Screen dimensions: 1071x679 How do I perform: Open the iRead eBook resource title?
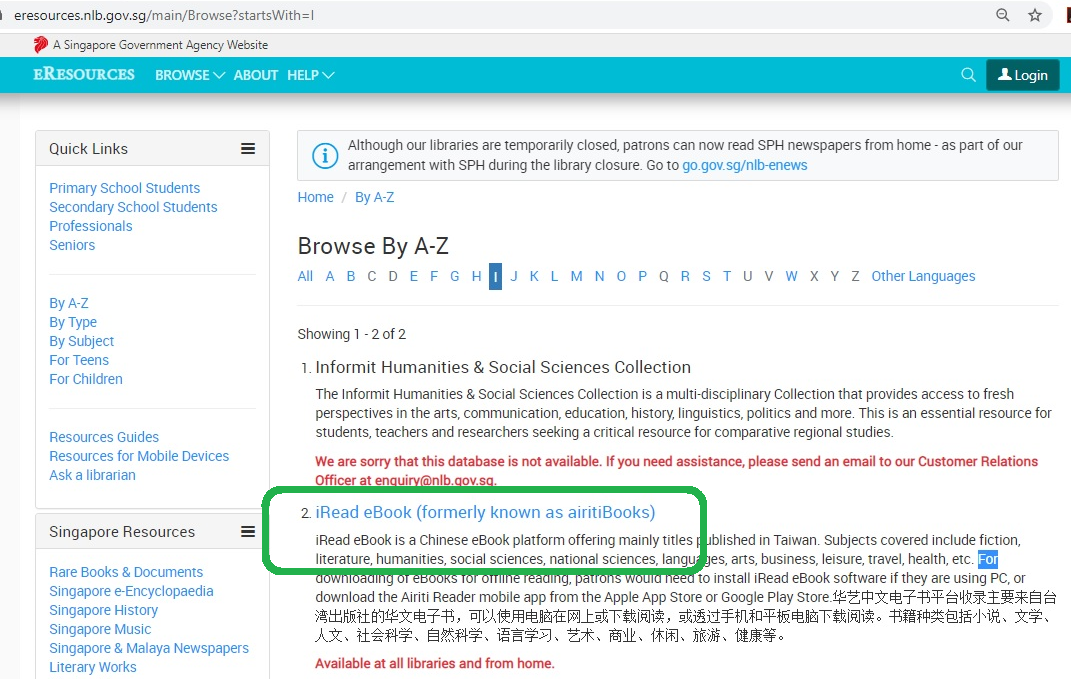pyautogui.click(x=485, y=512)
